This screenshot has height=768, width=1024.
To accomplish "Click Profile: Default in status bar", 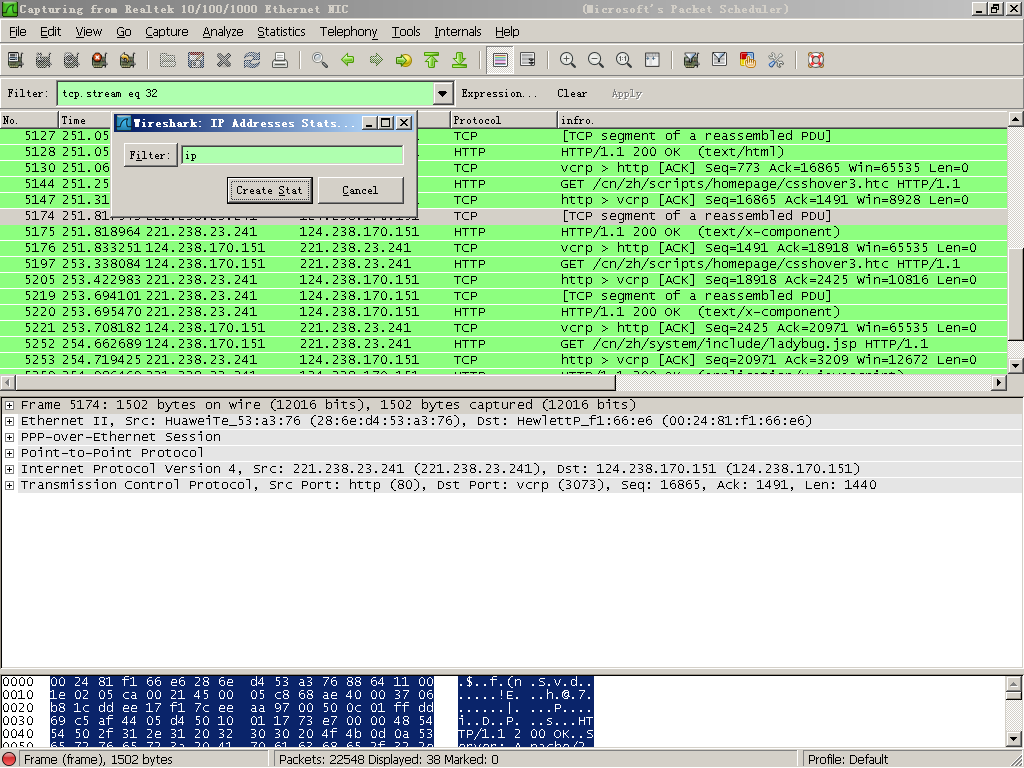I will click(x=848, y=760).
